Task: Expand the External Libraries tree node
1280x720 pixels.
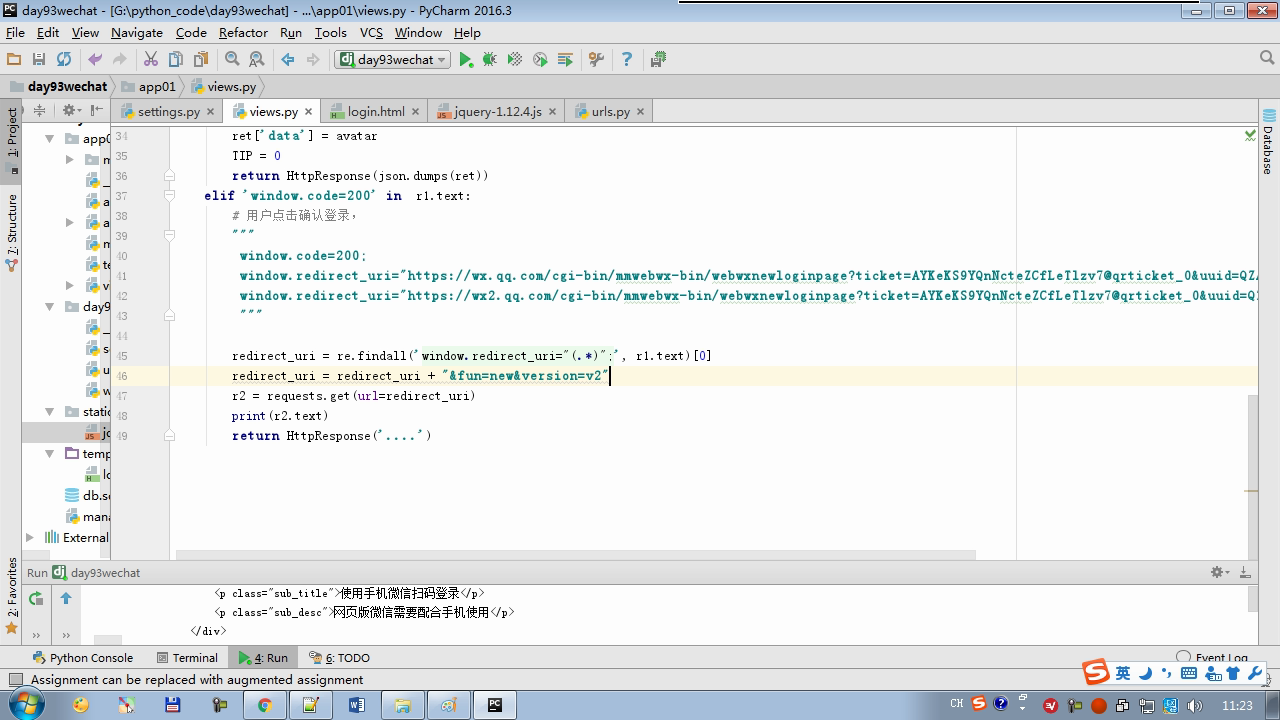Action: click(x=30, y=538)
